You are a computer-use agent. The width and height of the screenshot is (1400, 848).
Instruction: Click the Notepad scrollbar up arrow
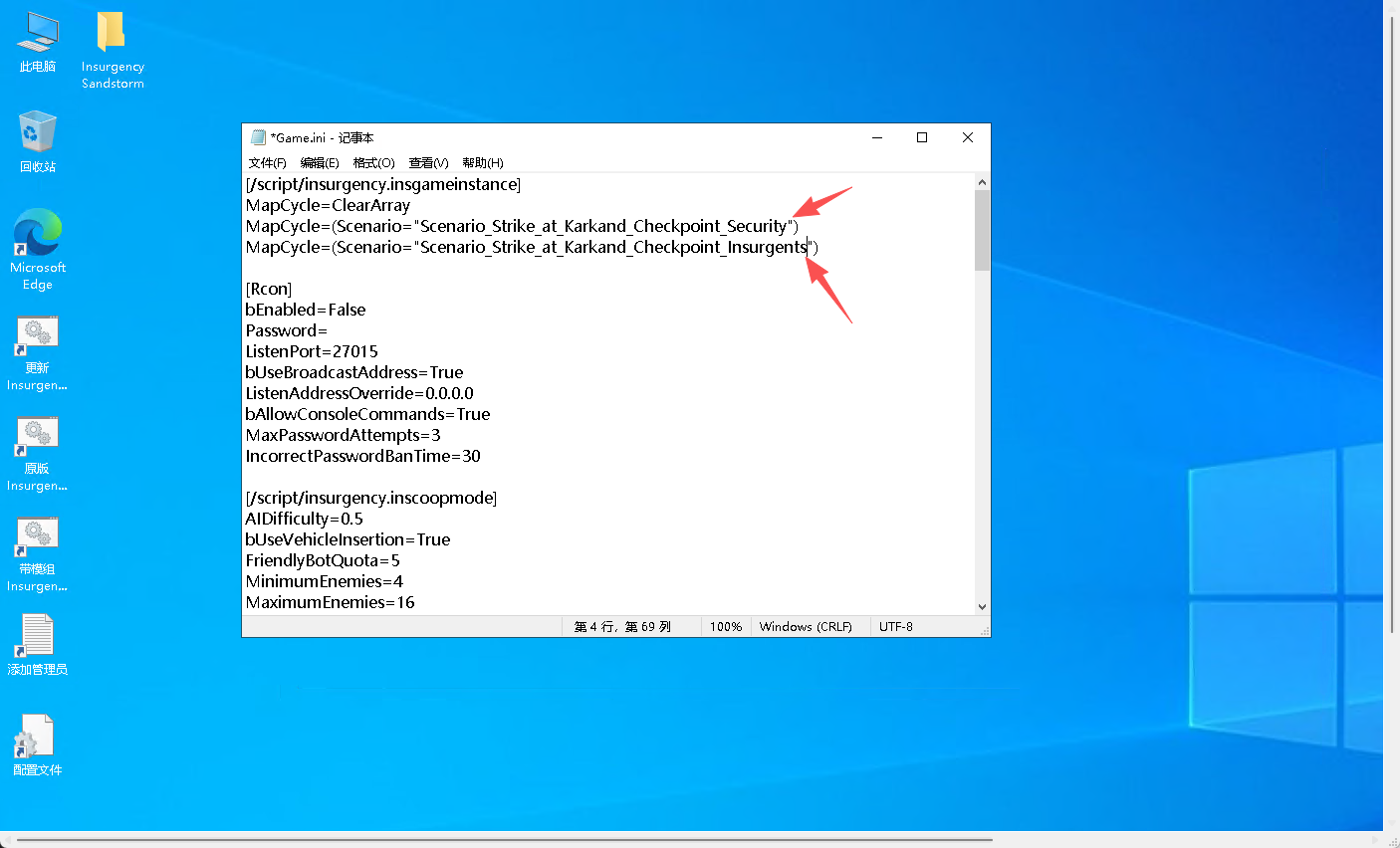[982, 182]
